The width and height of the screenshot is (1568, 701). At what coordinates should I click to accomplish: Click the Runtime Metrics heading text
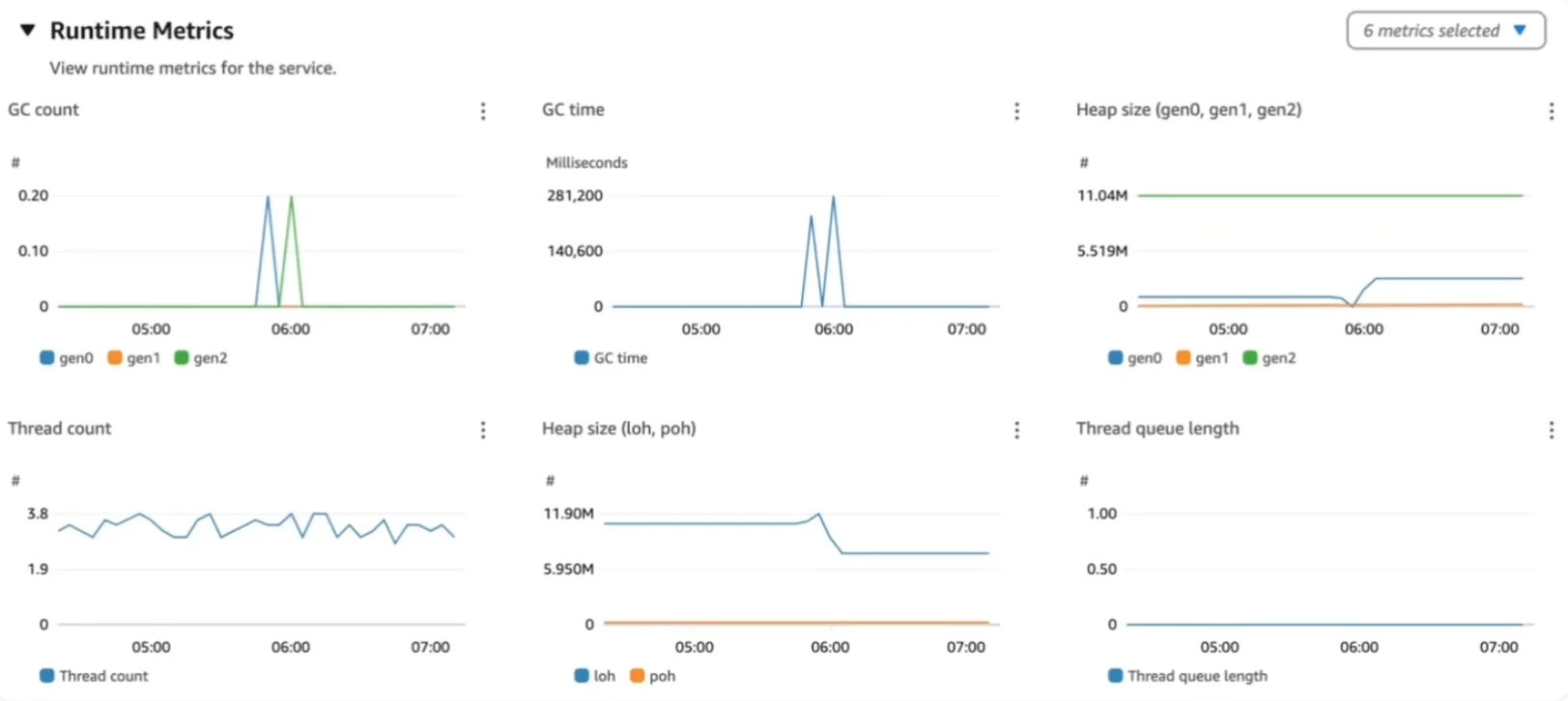point(142,31)
